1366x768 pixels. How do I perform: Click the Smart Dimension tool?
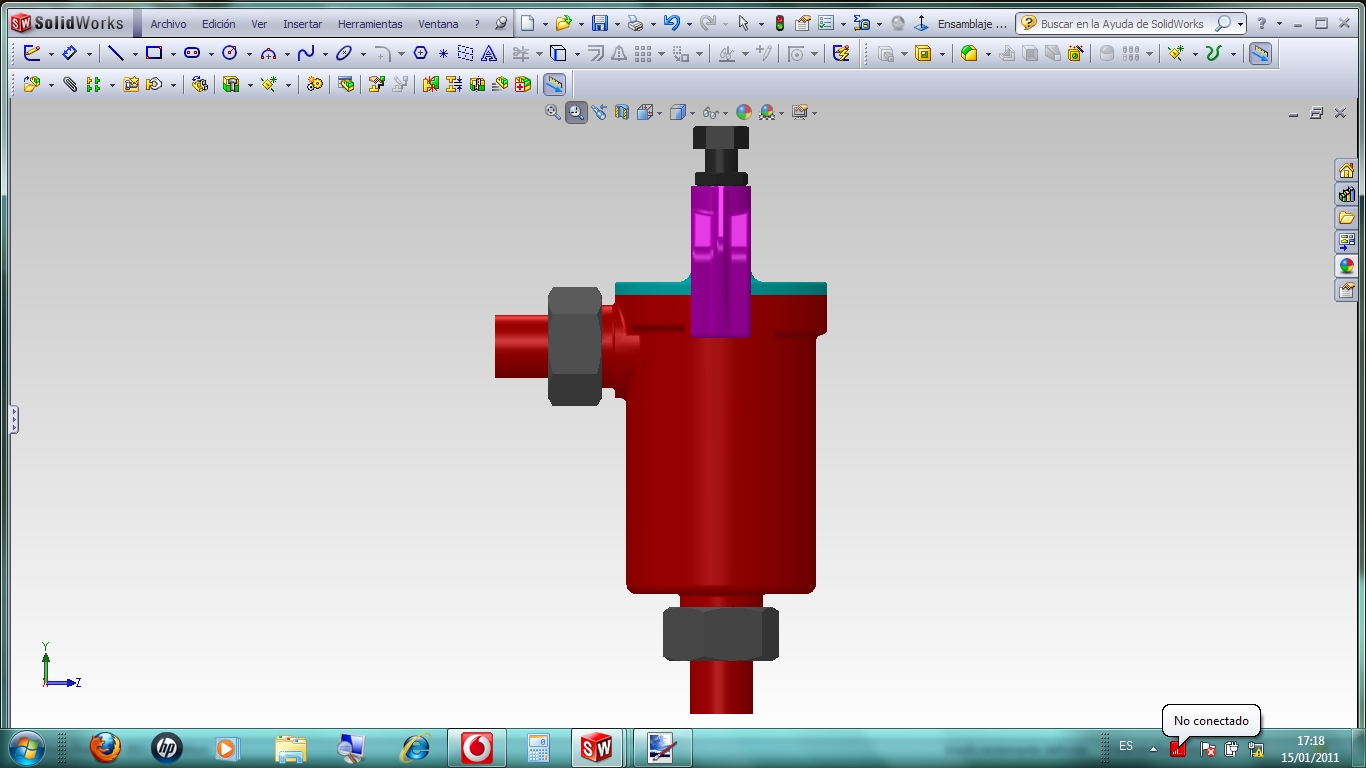pyautogui.click(x=70, y=54)
